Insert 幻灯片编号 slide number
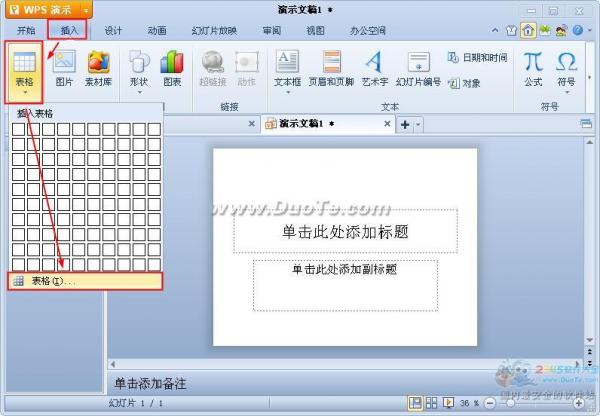Image resolution: width=600 pixels, height=416 pixels. (418, 69)
